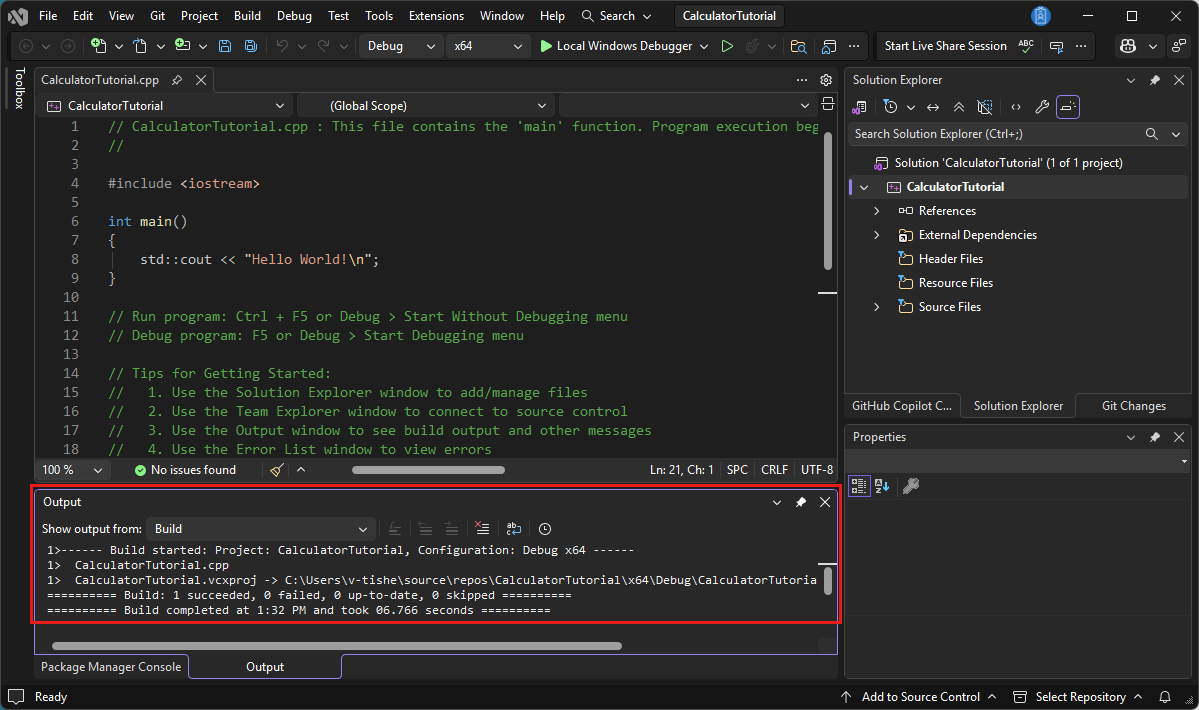Click the notifications bell in status bar
Viewport: 1199px width, 710px height.
[x=1165, y=697]
